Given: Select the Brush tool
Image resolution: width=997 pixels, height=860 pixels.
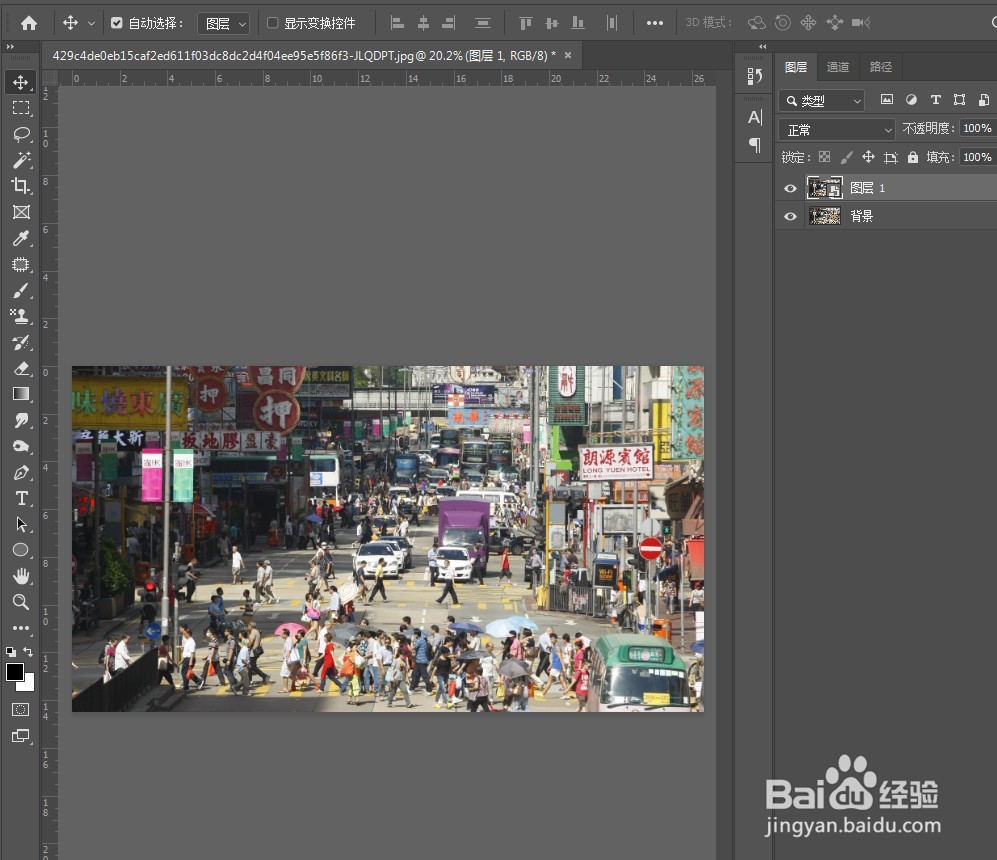Looking at the screenshot, I should (x=20, y=290).
